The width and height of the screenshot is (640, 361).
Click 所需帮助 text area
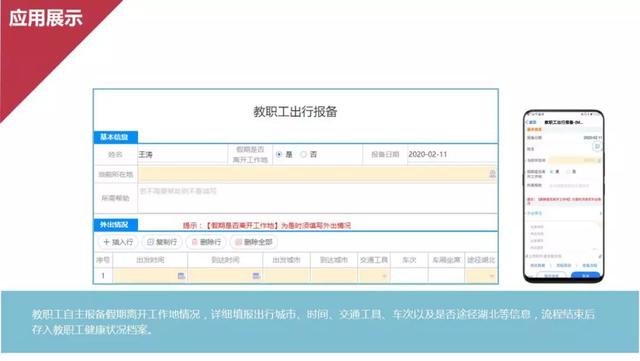[x=318, y=198]
